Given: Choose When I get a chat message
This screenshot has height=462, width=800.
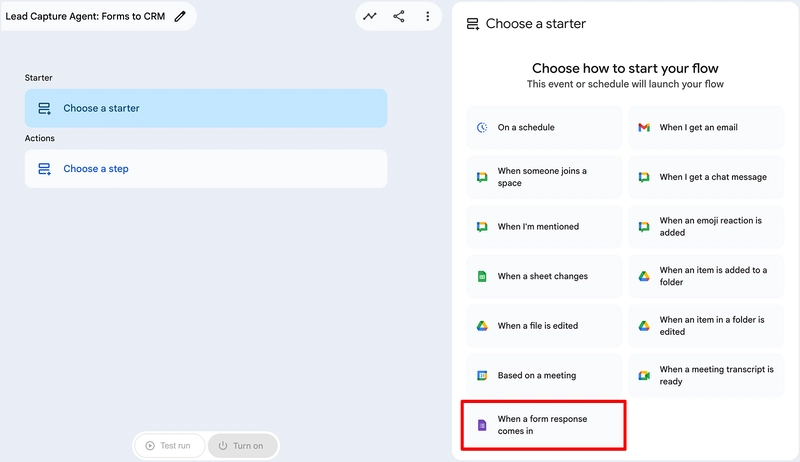Looking at the screenshot, I should click(x=706, y=177).
